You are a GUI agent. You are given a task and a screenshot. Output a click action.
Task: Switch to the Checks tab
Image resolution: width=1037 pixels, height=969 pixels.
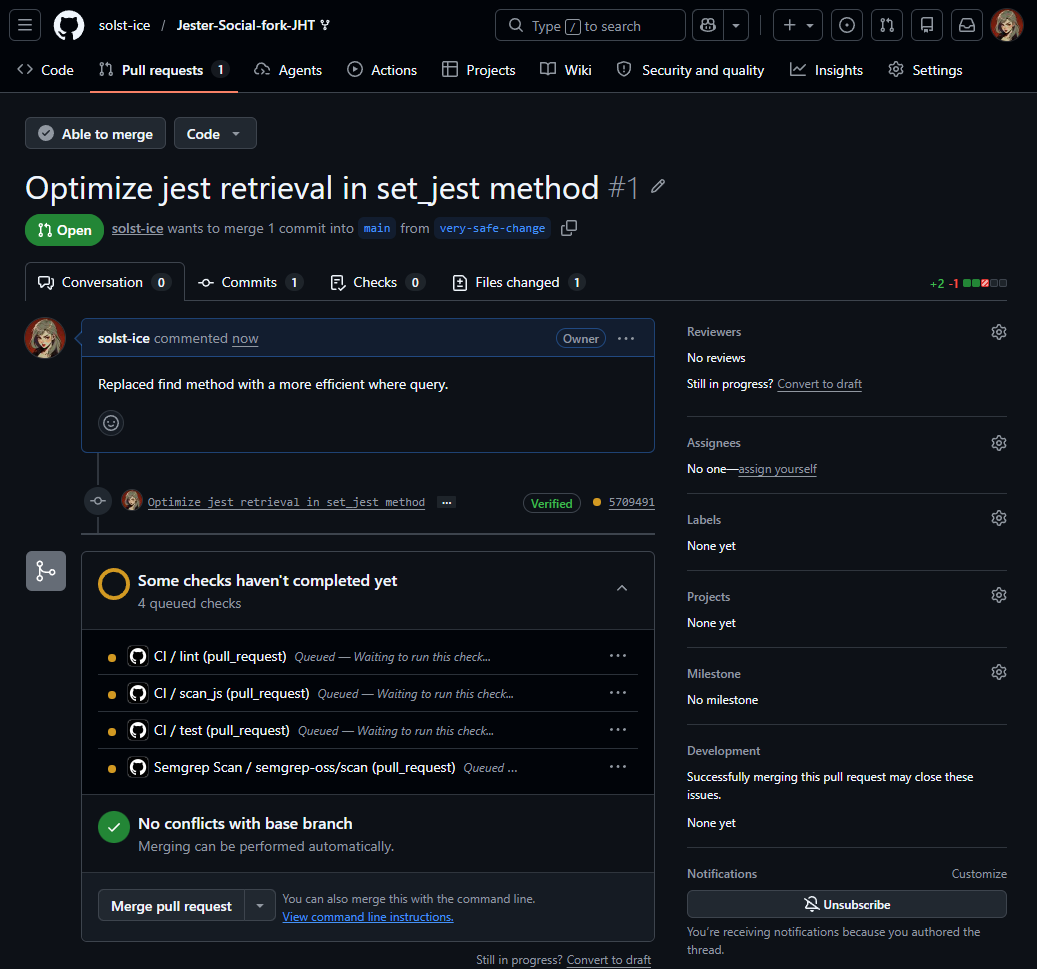(376, 282)
